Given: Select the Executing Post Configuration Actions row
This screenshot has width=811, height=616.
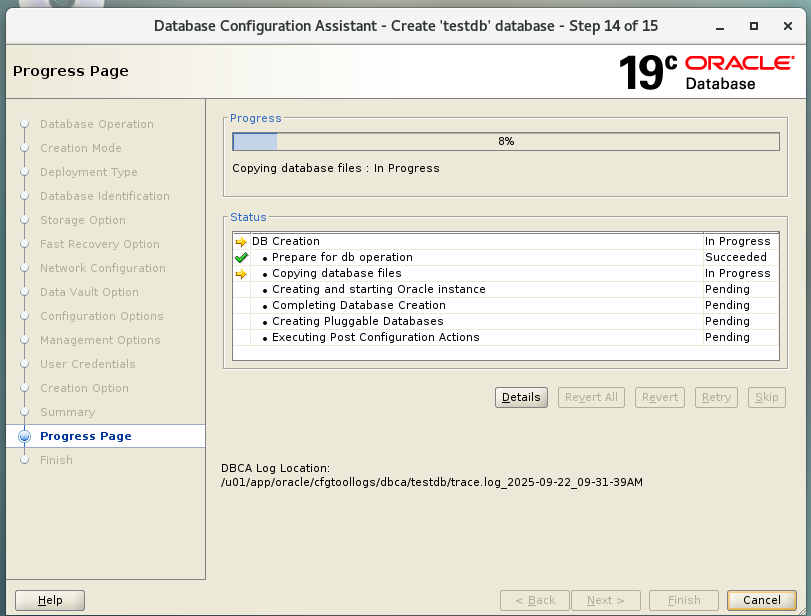Looking at the screenshot, I should 376,338.
